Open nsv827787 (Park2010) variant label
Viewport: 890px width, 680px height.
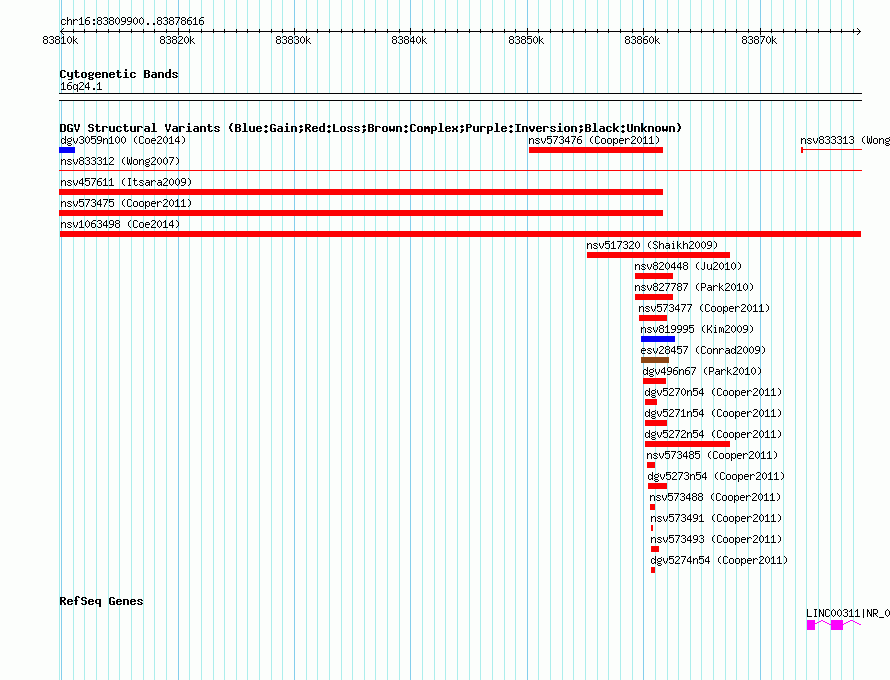(x=694, y=287)
